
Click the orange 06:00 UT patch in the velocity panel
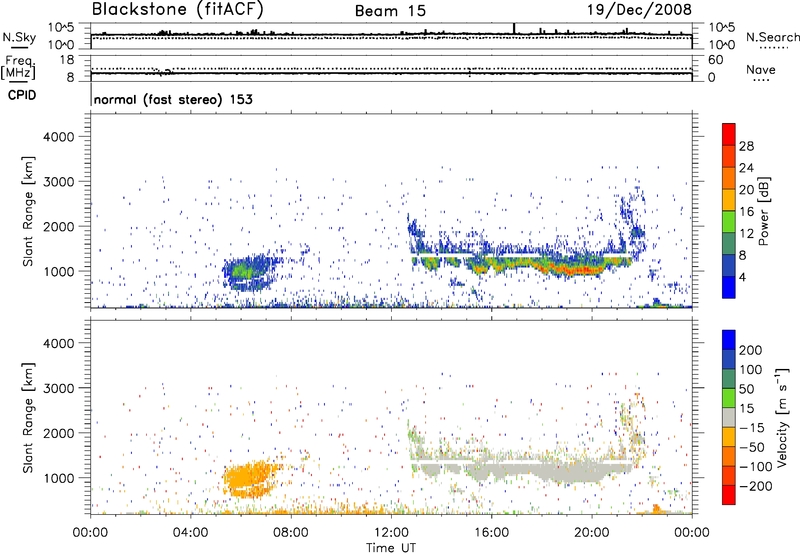click(x=250, y=480)
